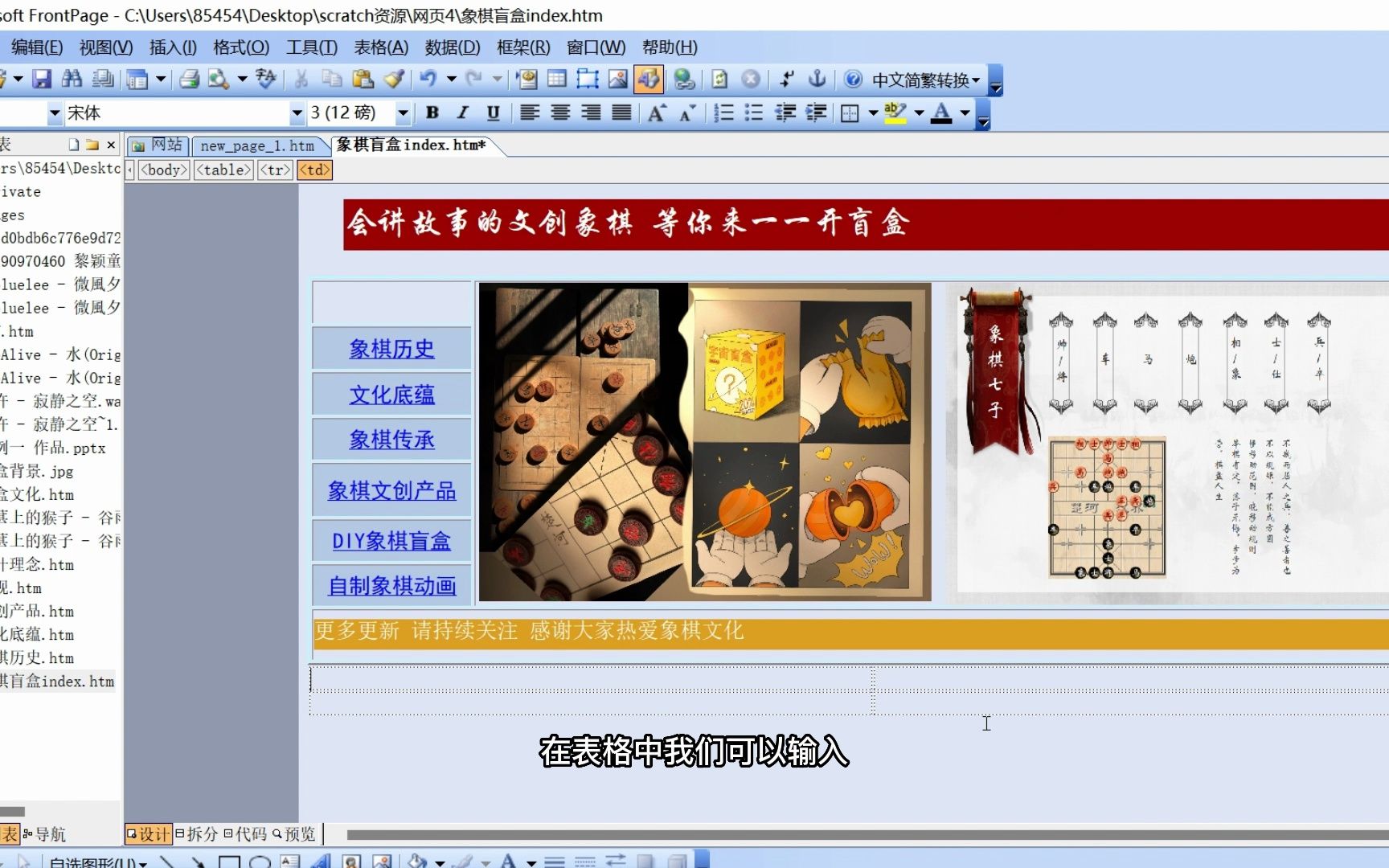The height and width of the screenshot is (868, 1389).
Task: Click the DIY象棋盲盒 hyperlink
Action: point(390,541)
